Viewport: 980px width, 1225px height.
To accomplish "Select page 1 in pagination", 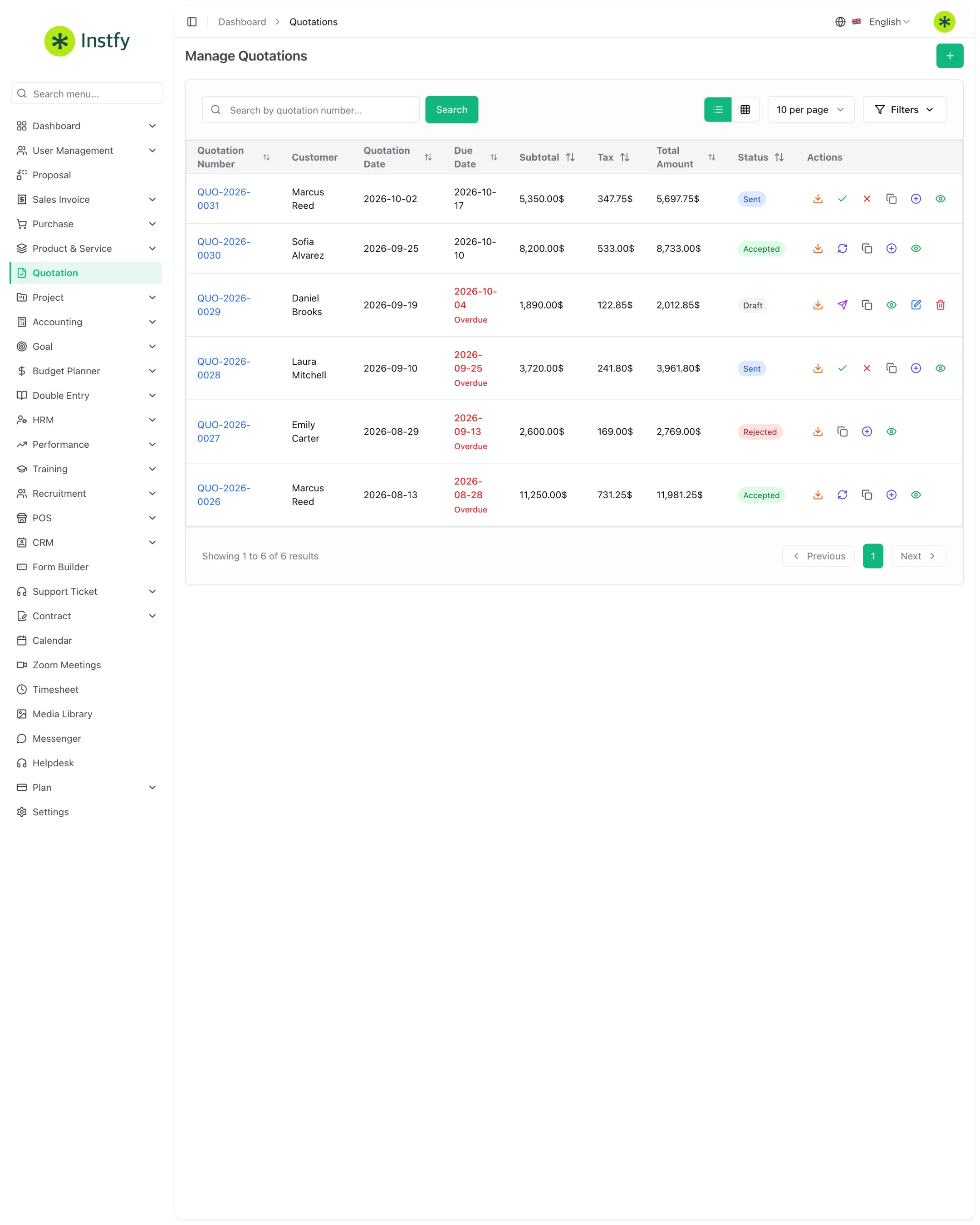I will (872, 556).
